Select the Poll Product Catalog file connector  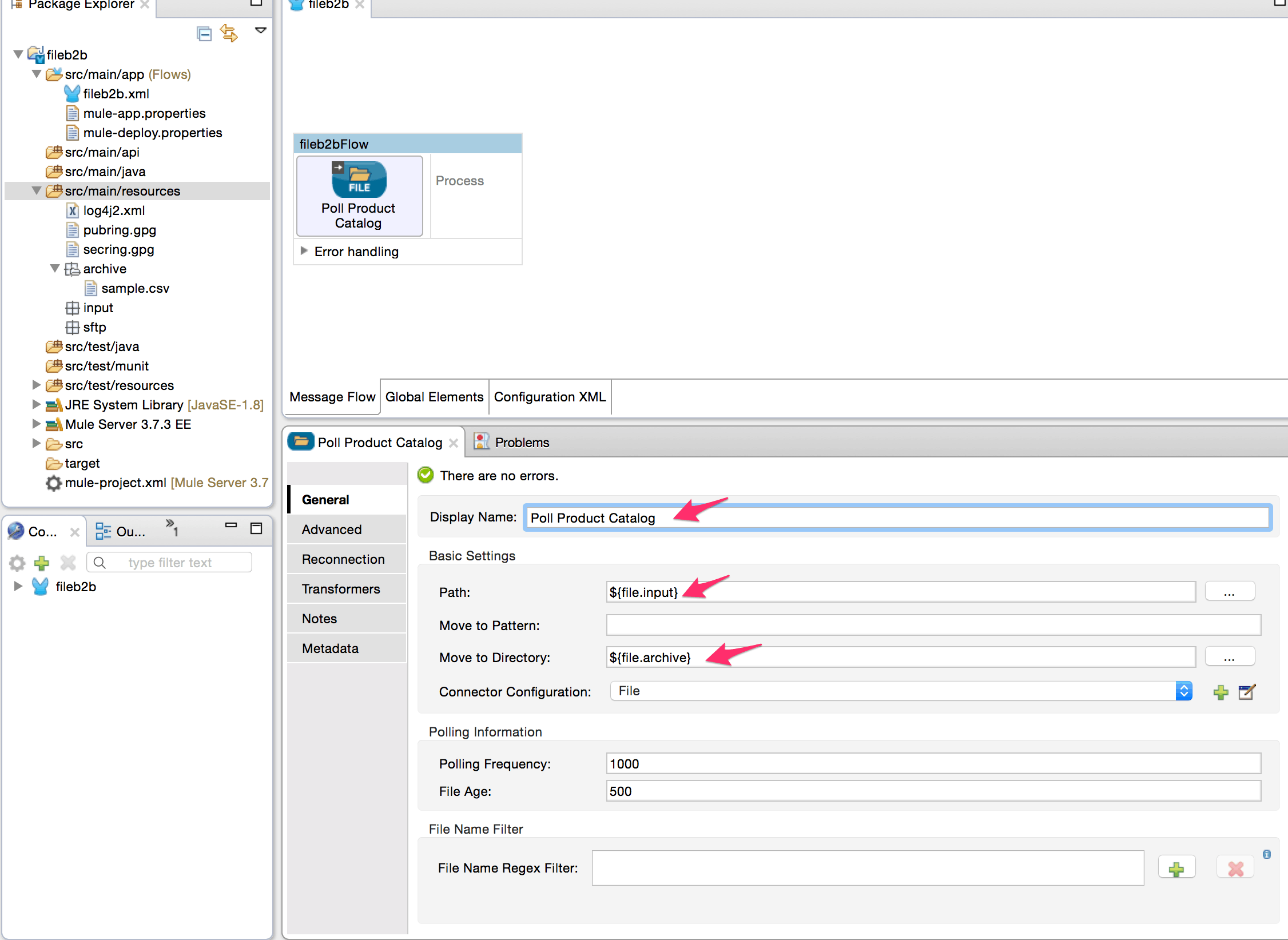[x=359, y=194]
